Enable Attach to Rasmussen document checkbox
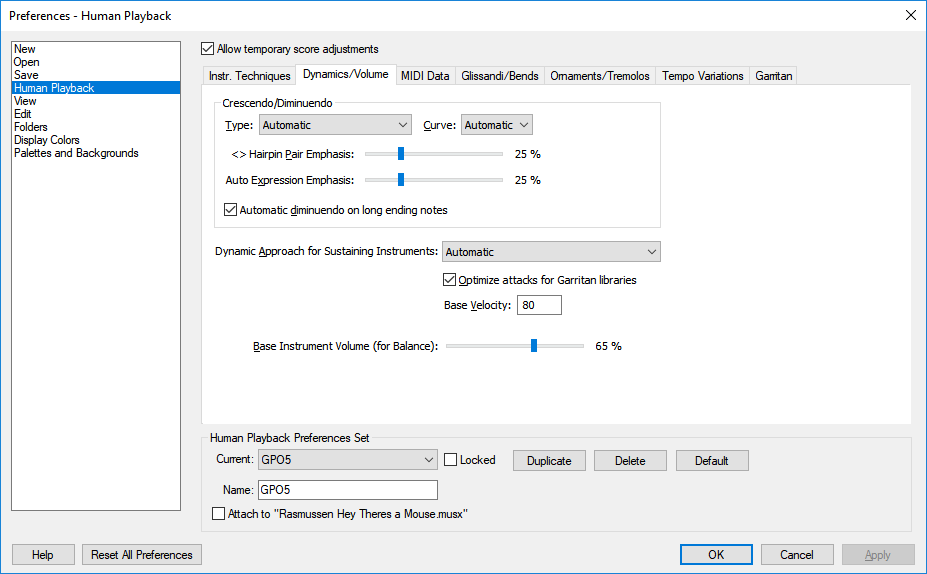The image size is (927, 574). [x=220, y=514]
